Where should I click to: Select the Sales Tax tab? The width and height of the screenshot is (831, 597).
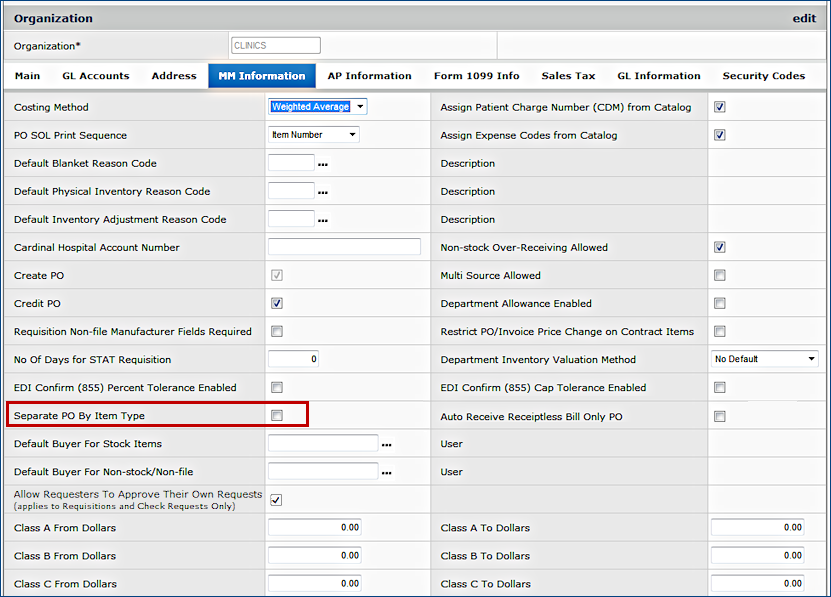point(568,76)
